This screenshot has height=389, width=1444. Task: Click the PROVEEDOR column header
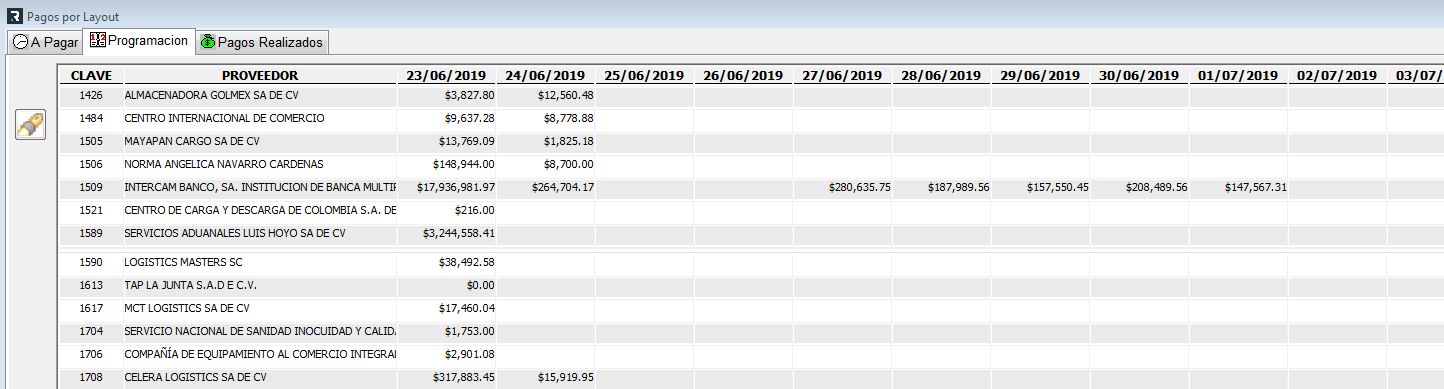click(259, 76)
